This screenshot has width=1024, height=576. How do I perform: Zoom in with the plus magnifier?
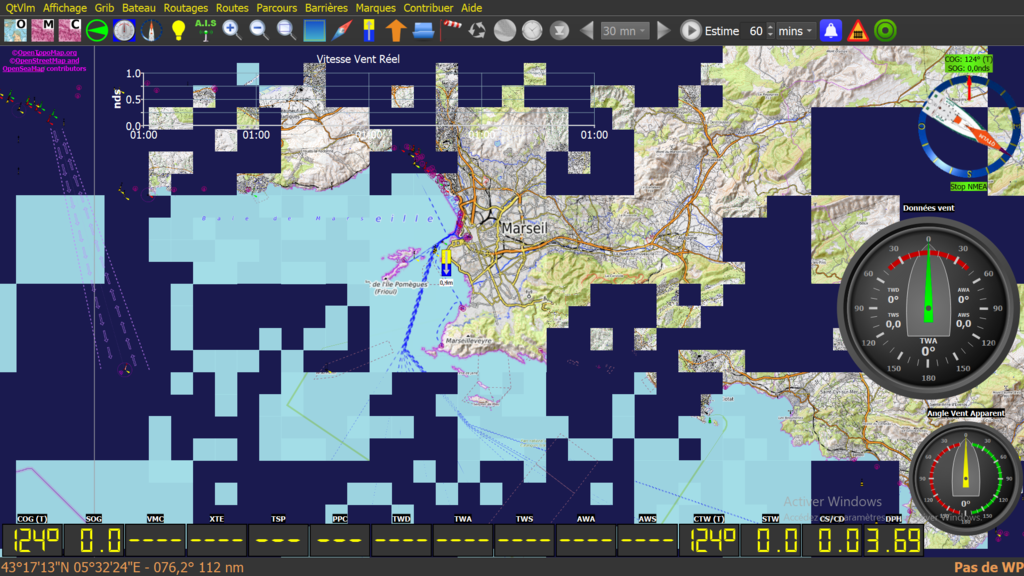coord(231,31)
